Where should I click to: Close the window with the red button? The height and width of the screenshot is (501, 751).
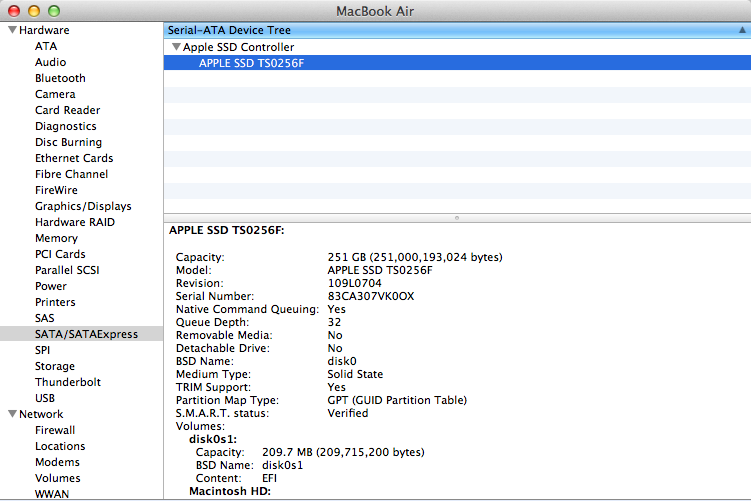(14, 11)
